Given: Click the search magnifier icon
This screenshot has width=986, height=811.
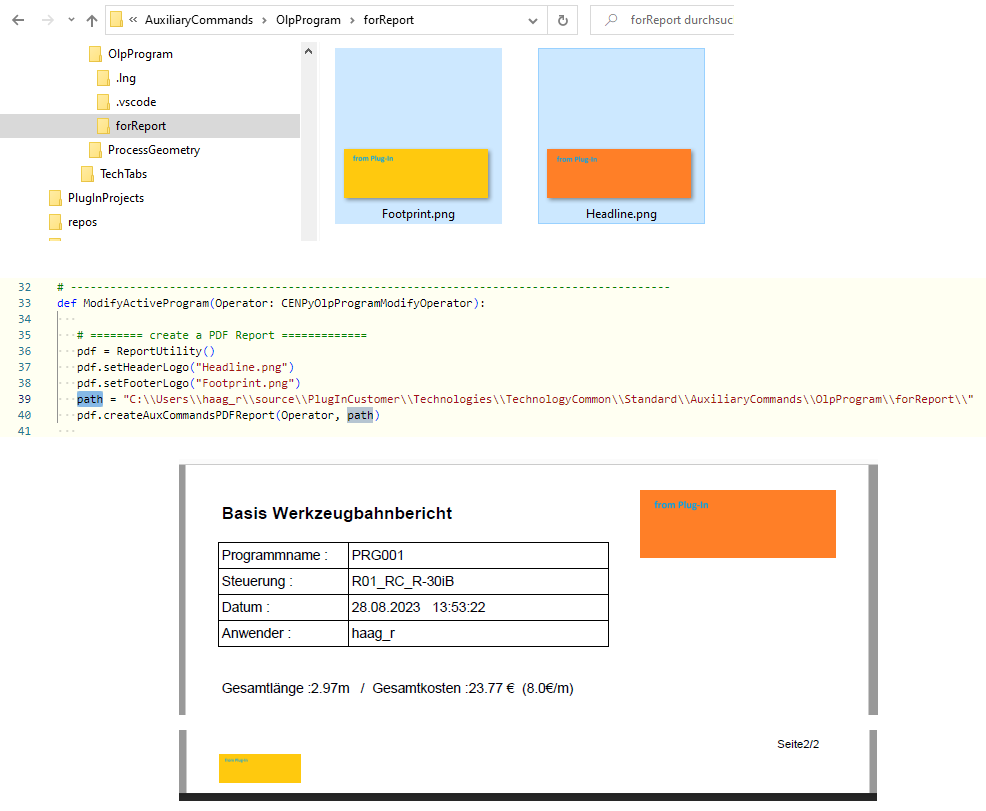Looking at the screenshot, I should point(610,20).
